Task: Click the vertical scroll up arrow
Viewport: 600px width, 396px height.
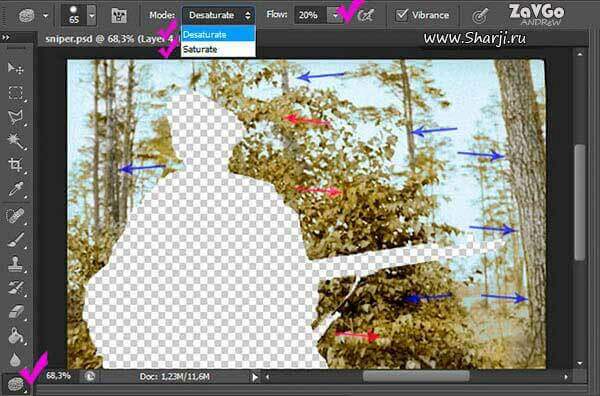Action: (580, 54)
